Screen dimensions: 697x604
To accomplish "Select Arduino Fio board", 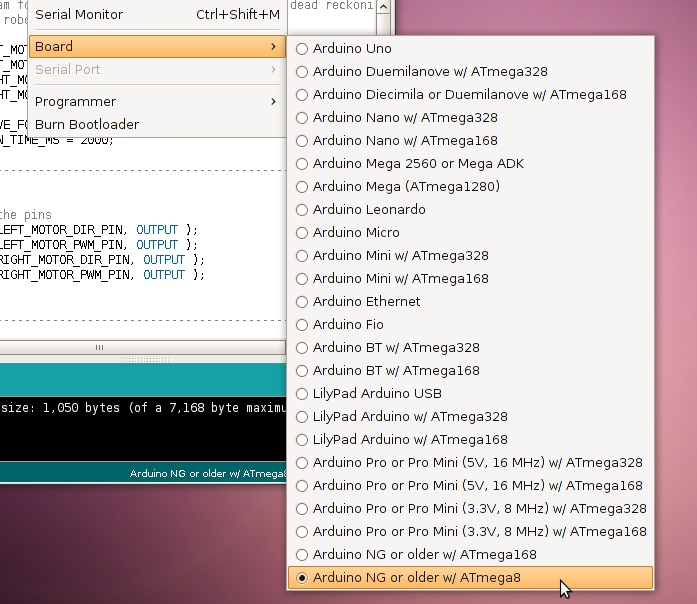I will click(x=470, y=324).
